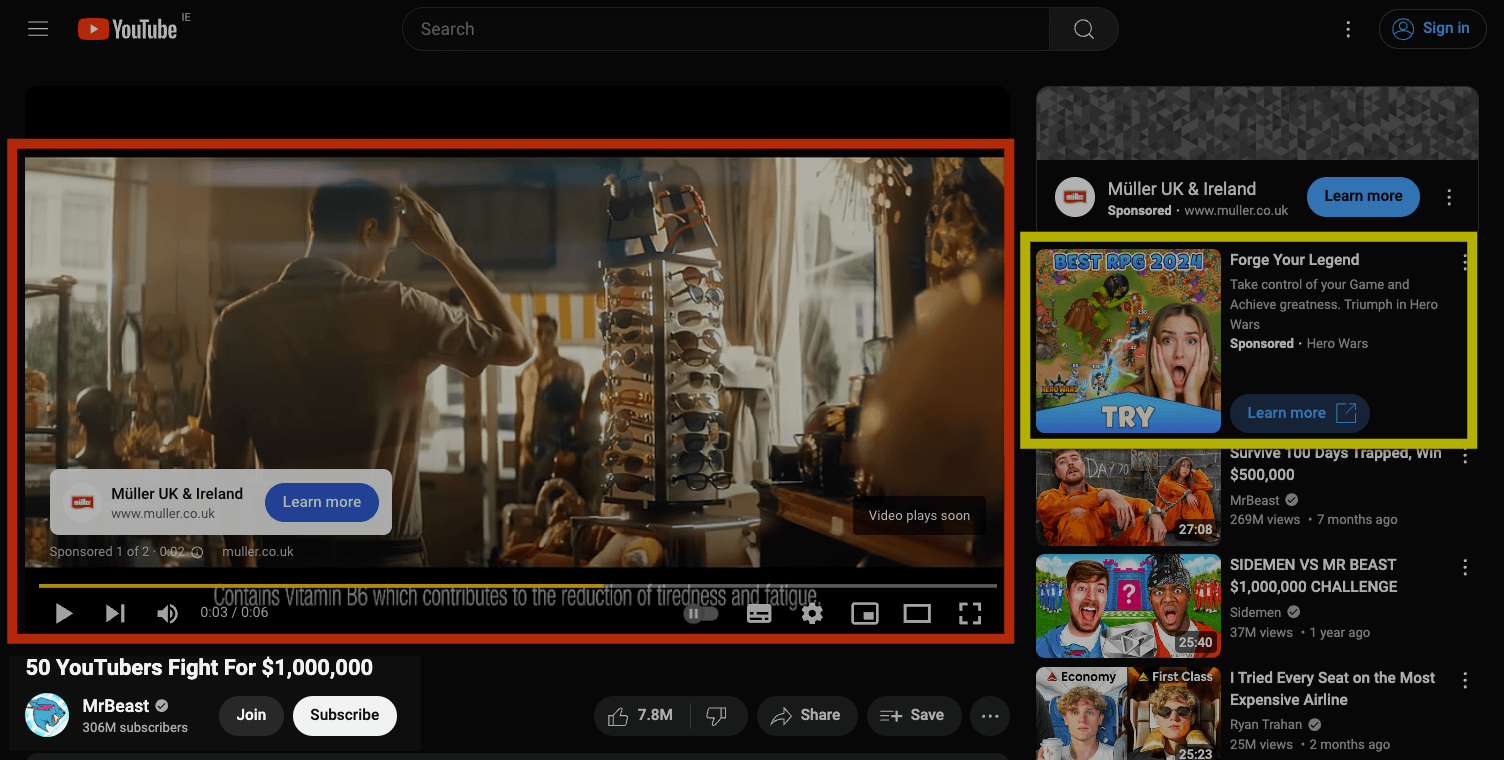Mute the video volume
The image size is (1504, 760).
pos(167,613)
